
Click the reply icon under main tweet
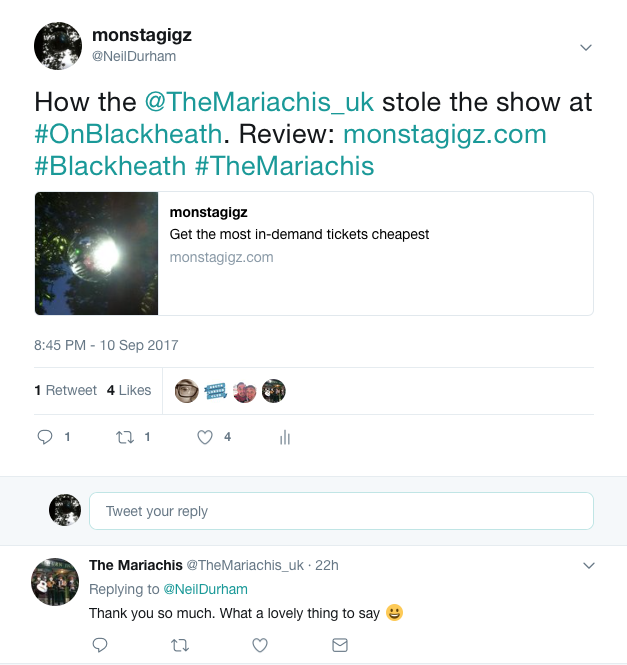pos(45,437)
